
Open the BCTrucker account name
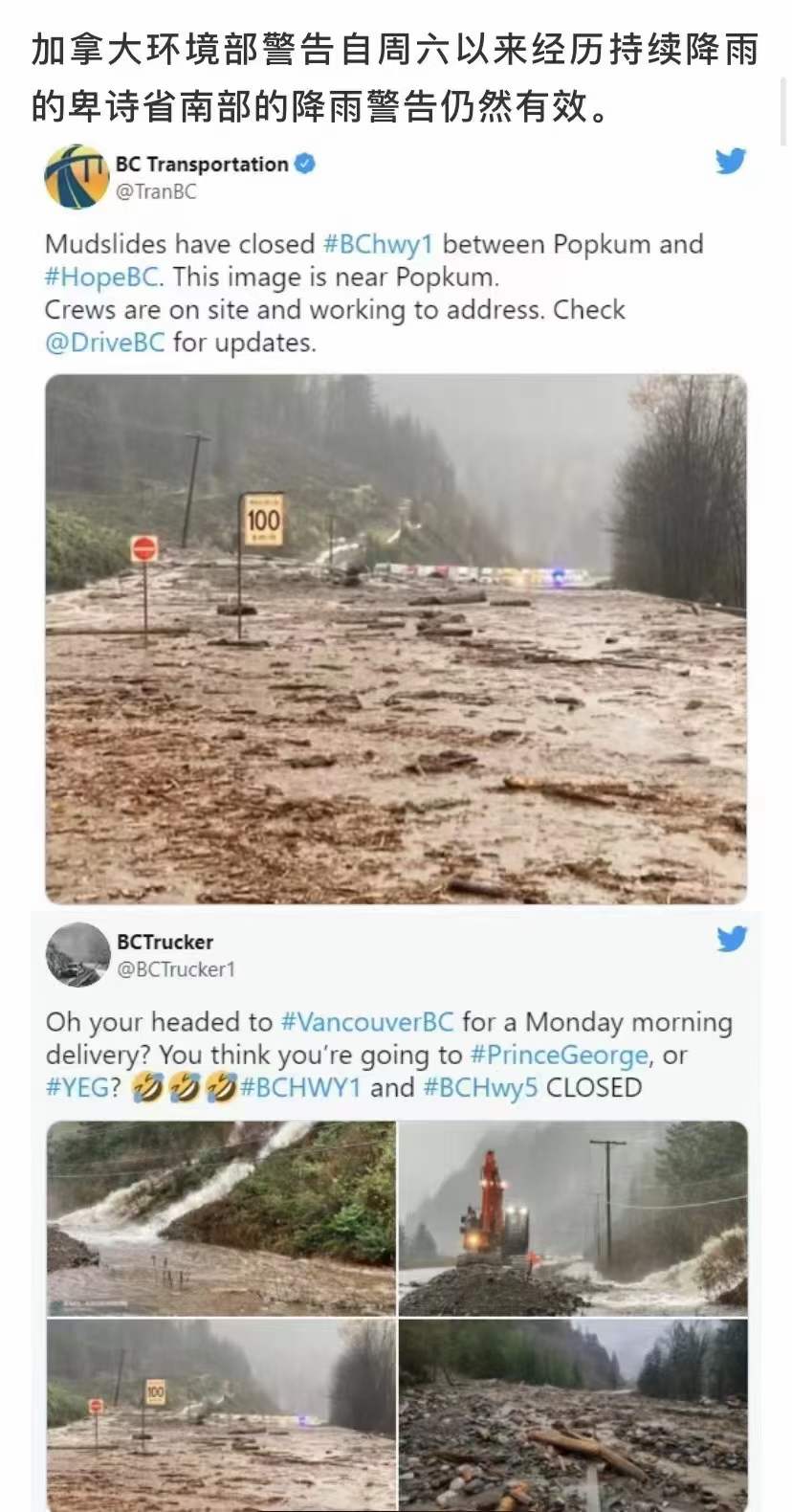point(165,942)
